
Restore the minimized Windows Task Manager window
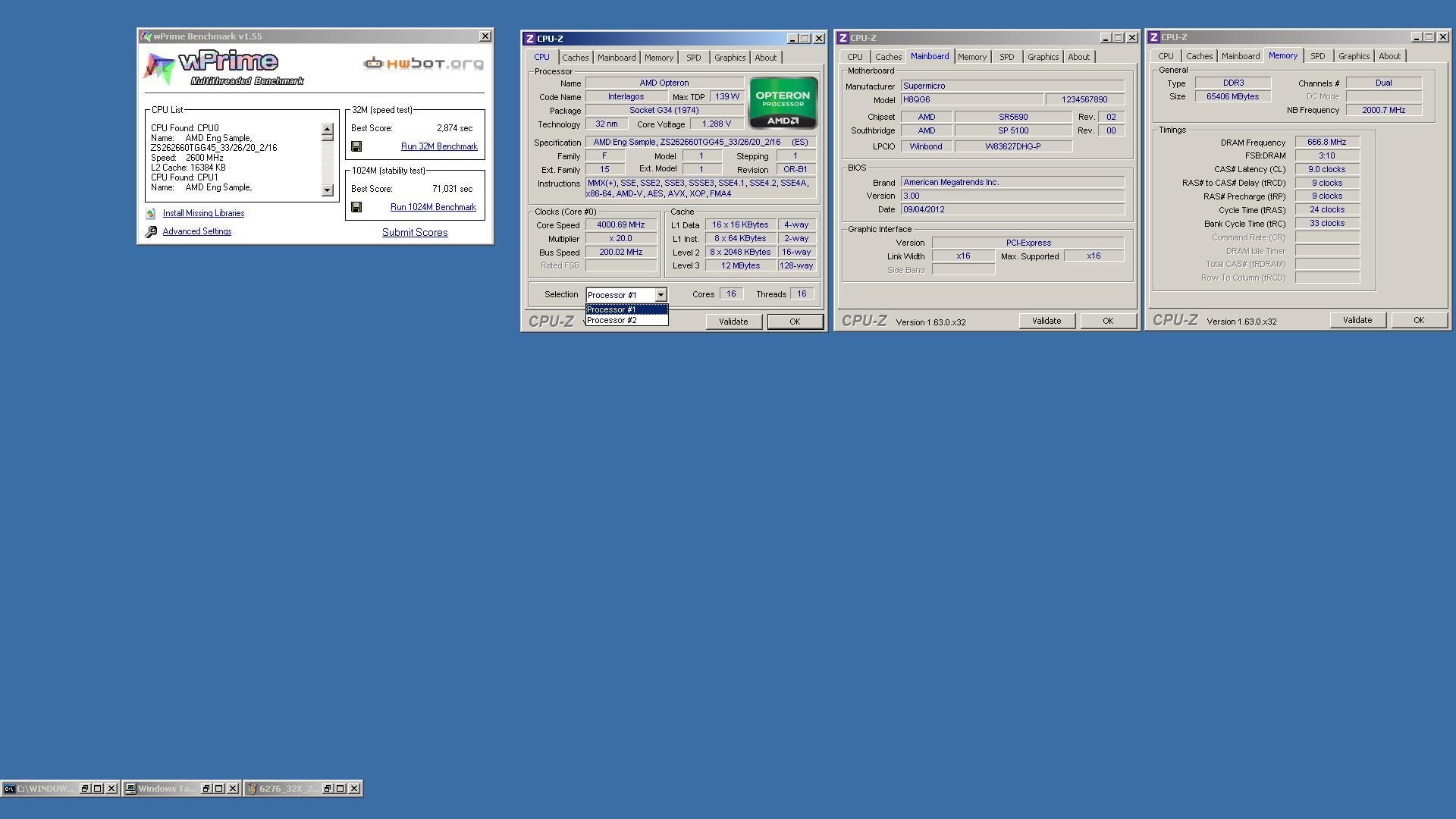[x=206, y=789]
